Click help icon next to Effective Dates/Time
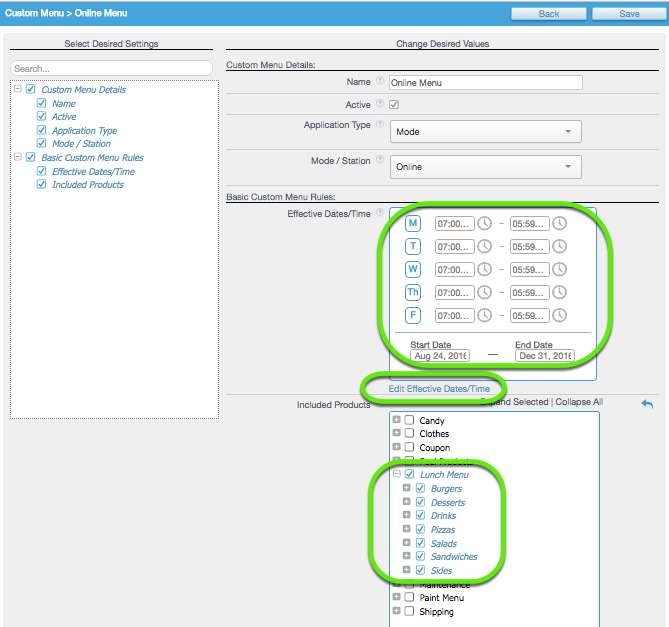This screenshot has height=627, width=669. point(380,214)
